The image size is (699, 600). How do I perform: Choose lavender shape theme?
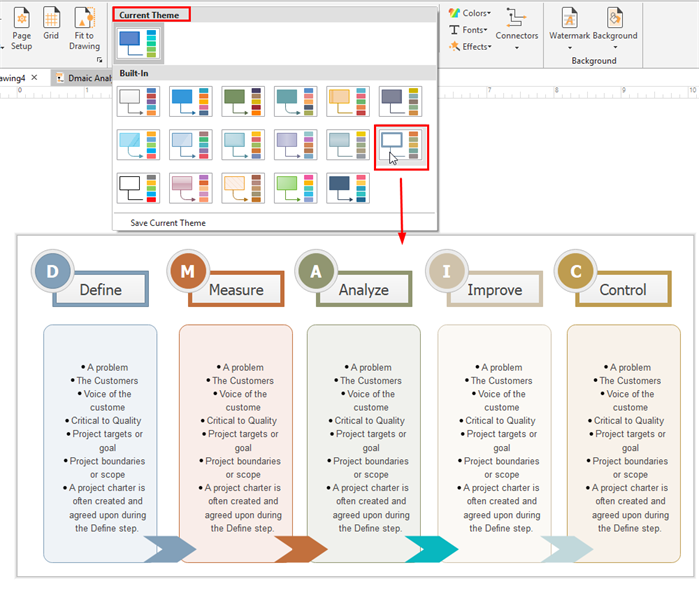pyautogui.click(x=296, y=144)
